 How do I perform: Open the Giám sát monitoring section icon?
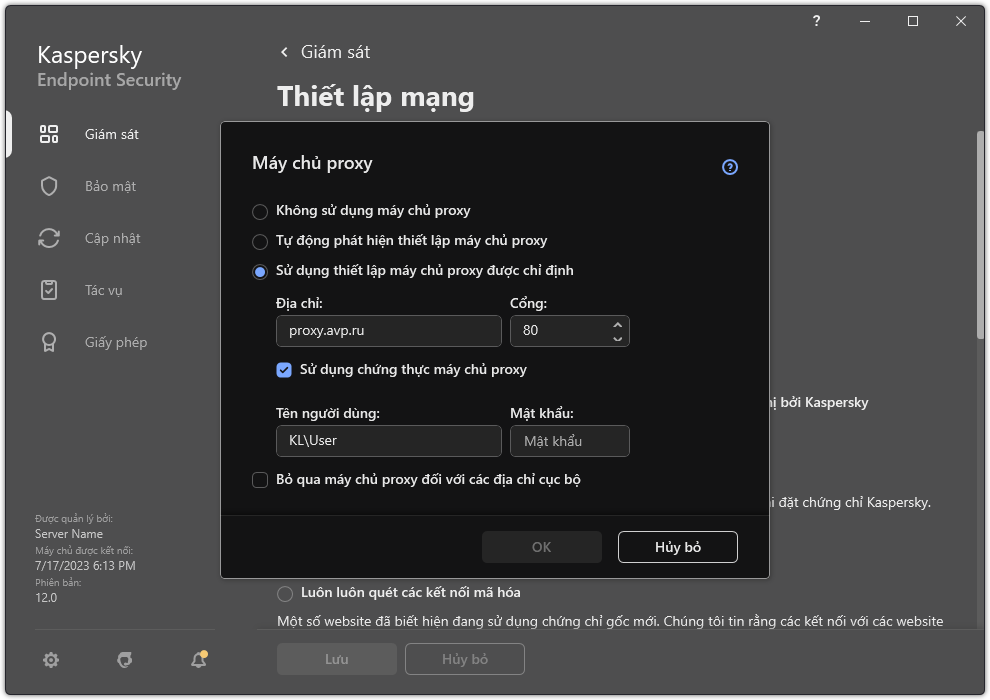[x=48, y=133]
